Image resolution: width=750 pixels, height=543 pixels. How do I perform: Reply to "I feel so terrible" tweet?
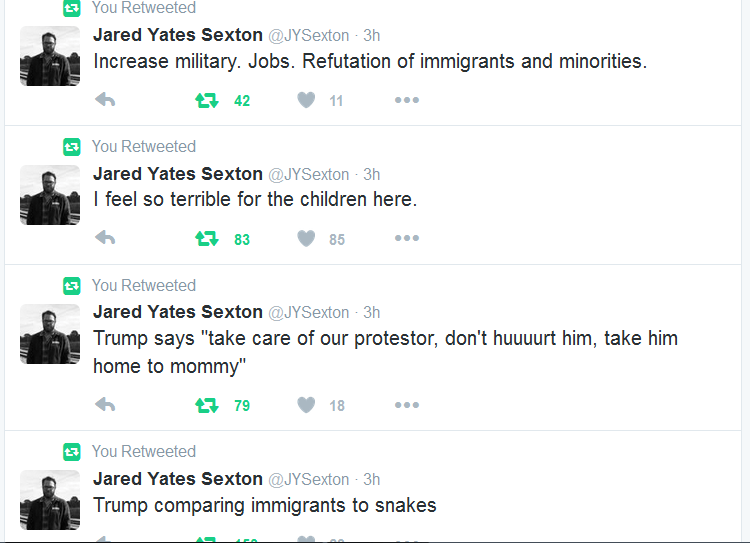[105, 238]
